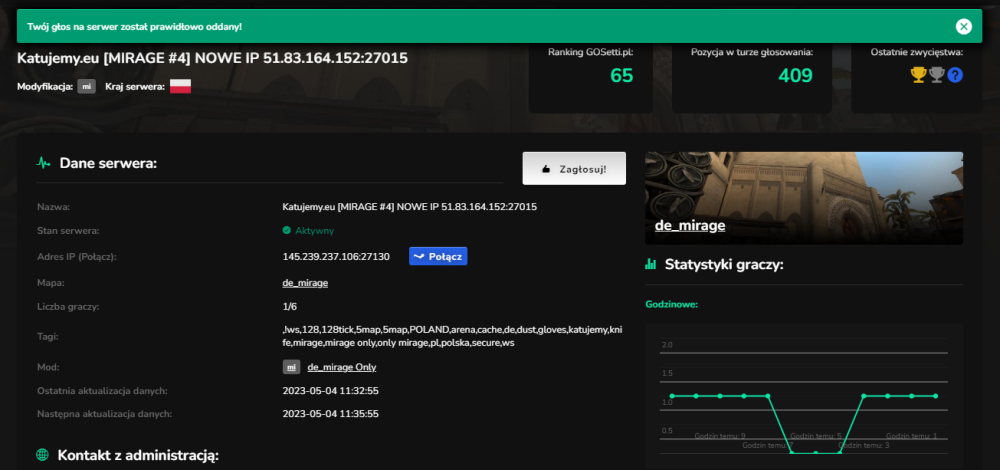Click the Polish flag next to Kraj serwera

(x=180, y=87)
